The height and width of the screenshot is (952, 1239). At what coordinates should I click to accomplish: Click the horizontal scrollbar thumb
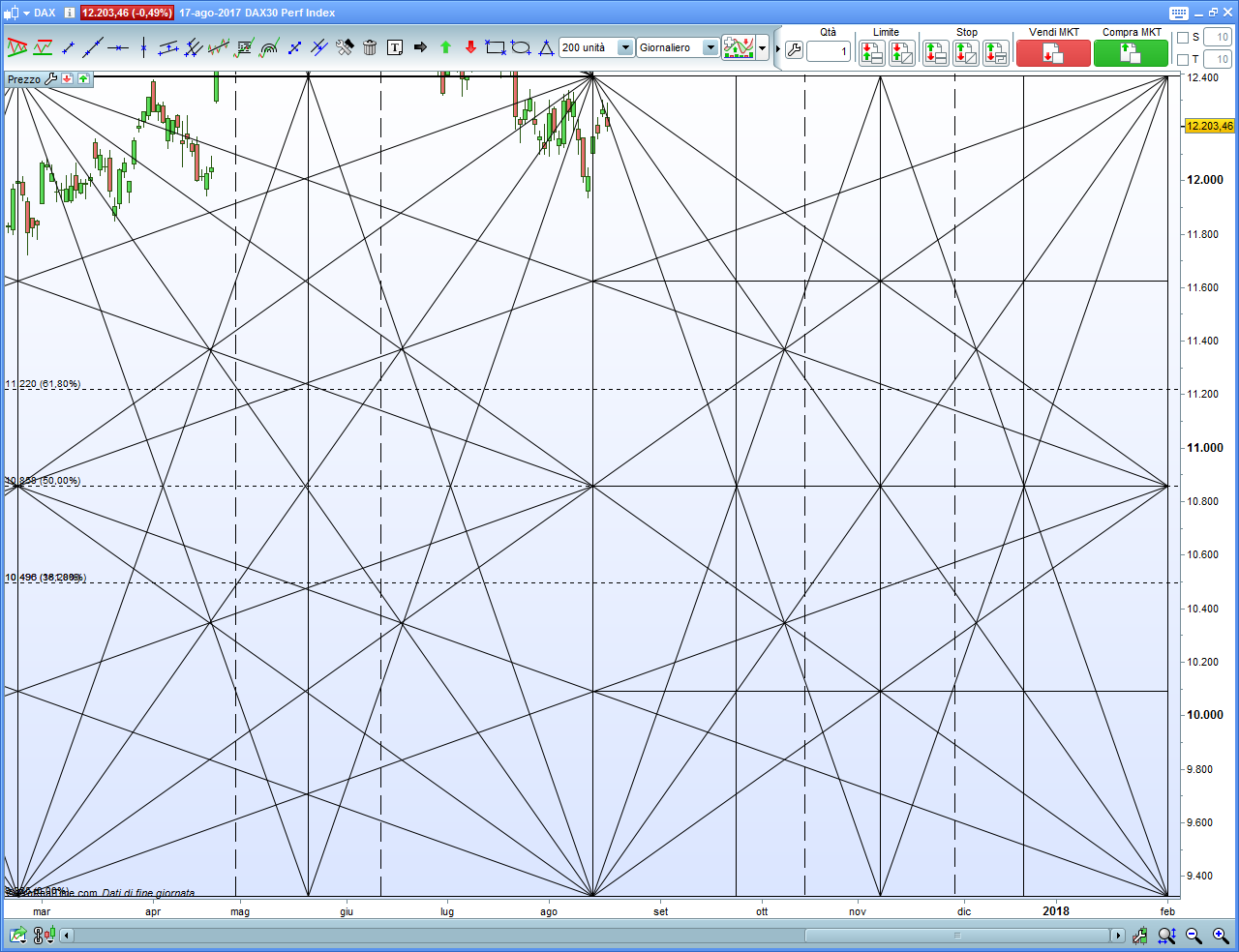(957, 936)
